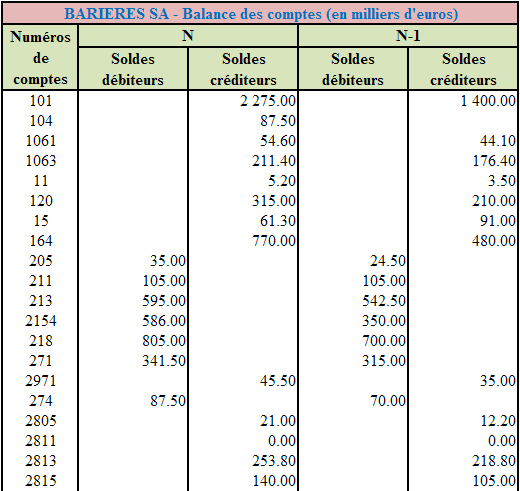
Task: Select the N column header
Action: 188,35
